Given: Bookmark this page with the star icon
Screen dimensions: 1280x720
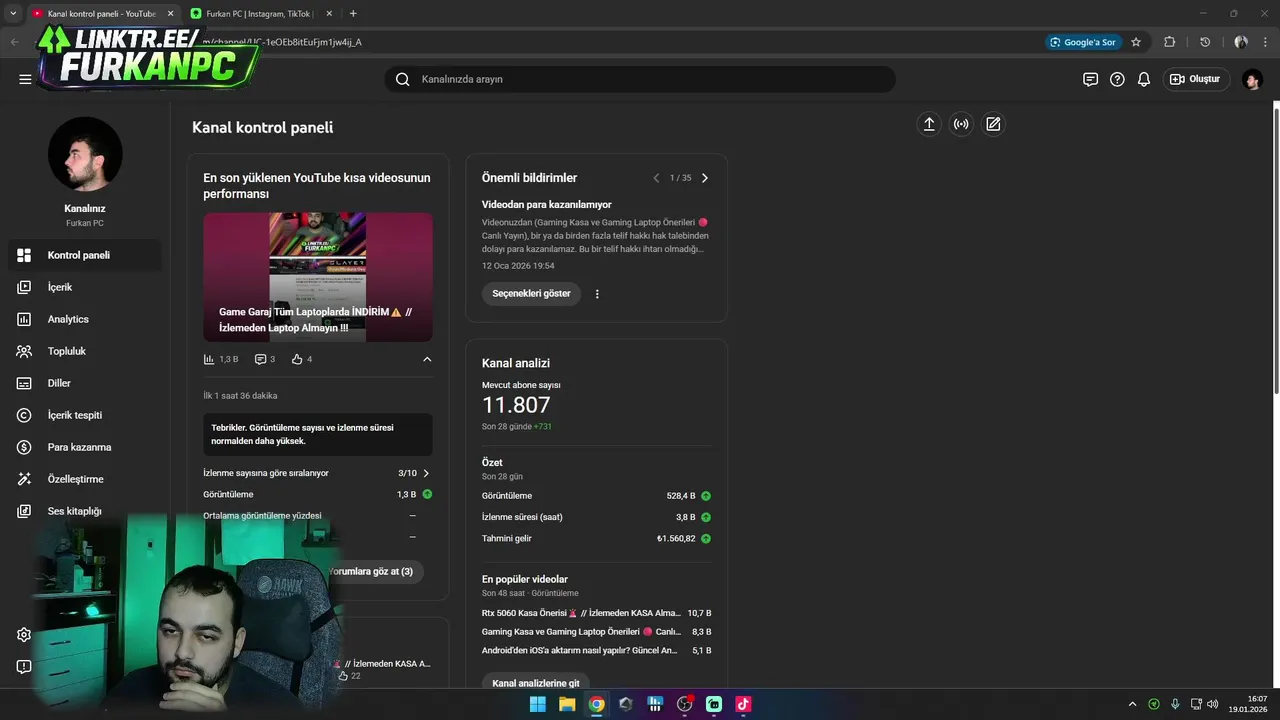Looking at the screenshot, I should click(x=1136, y=42).
